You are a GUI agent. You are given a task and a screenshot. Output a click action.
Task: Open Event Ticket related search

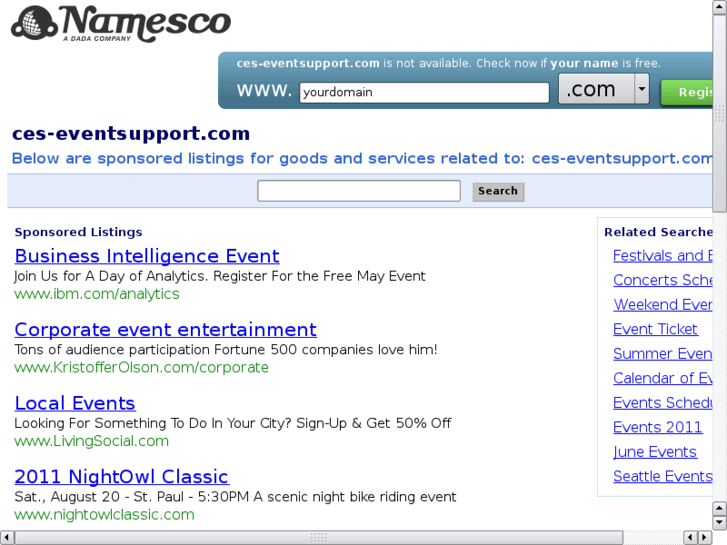[x=655, y=329]
